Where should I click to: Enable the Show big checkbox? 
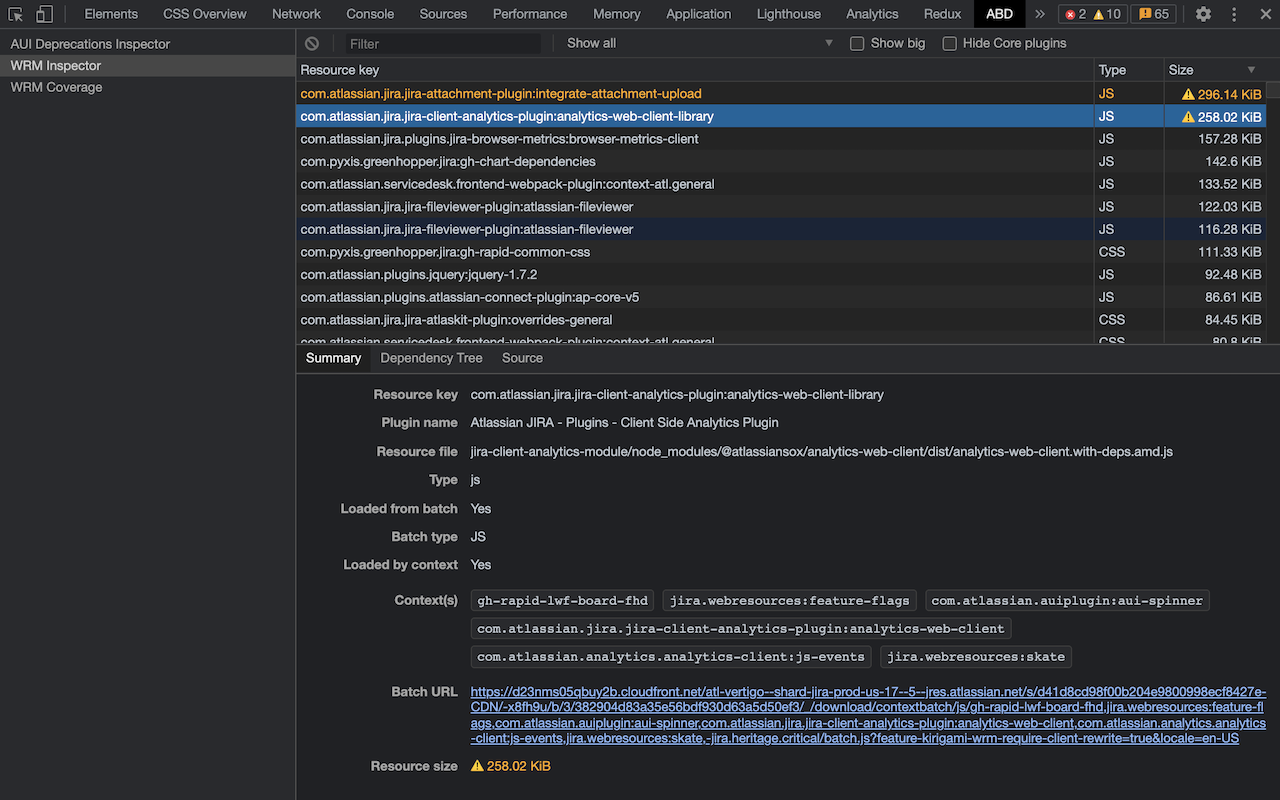click(x=857, y=43)
